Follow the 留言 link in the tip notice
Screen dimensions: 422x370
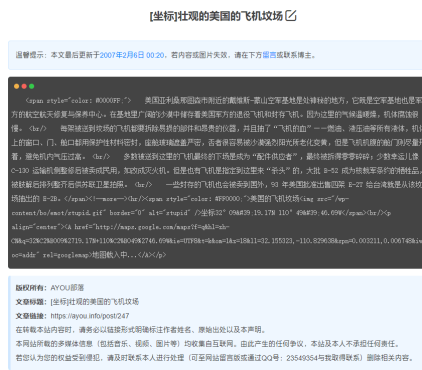point(269,55)
